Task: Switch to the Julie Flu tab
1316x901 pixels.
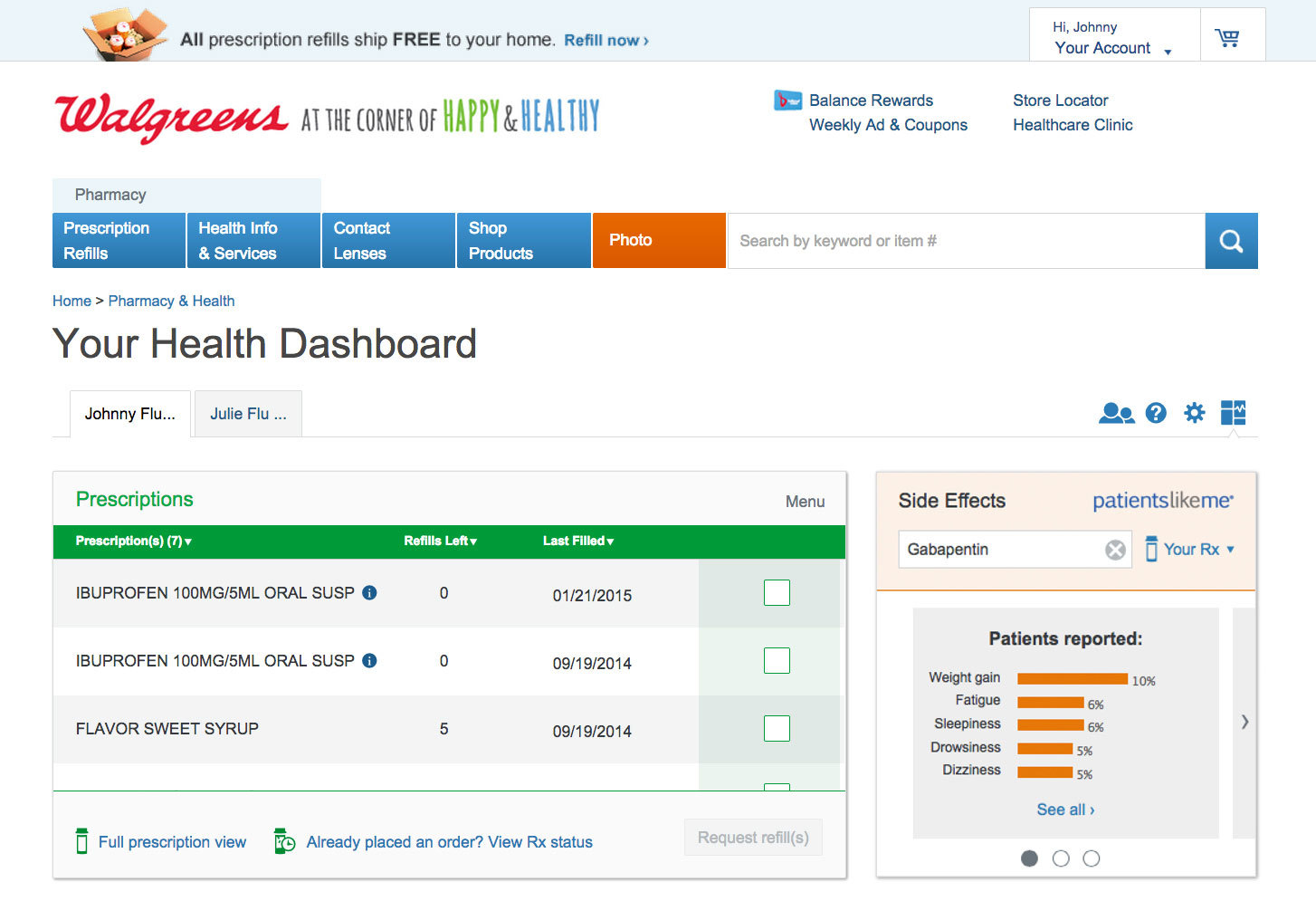Action: 247,413
